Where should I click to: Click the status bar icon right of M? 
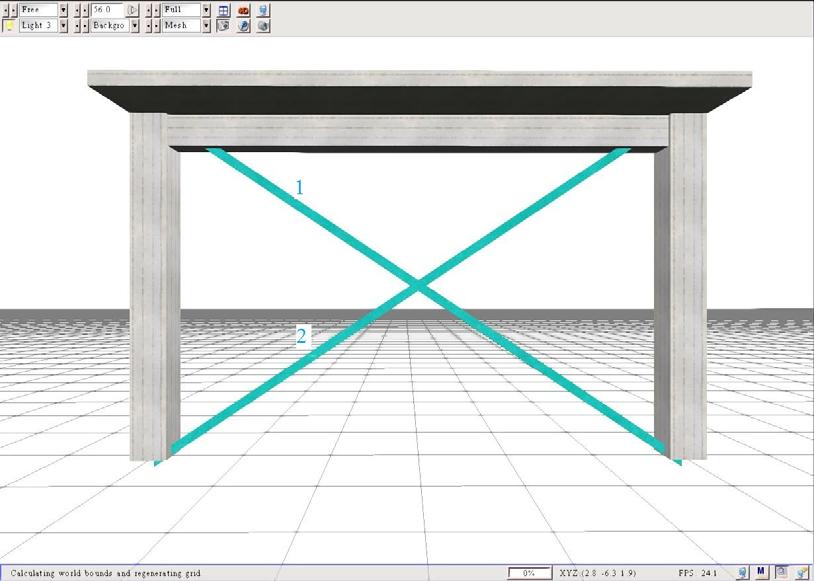point(781,572)
